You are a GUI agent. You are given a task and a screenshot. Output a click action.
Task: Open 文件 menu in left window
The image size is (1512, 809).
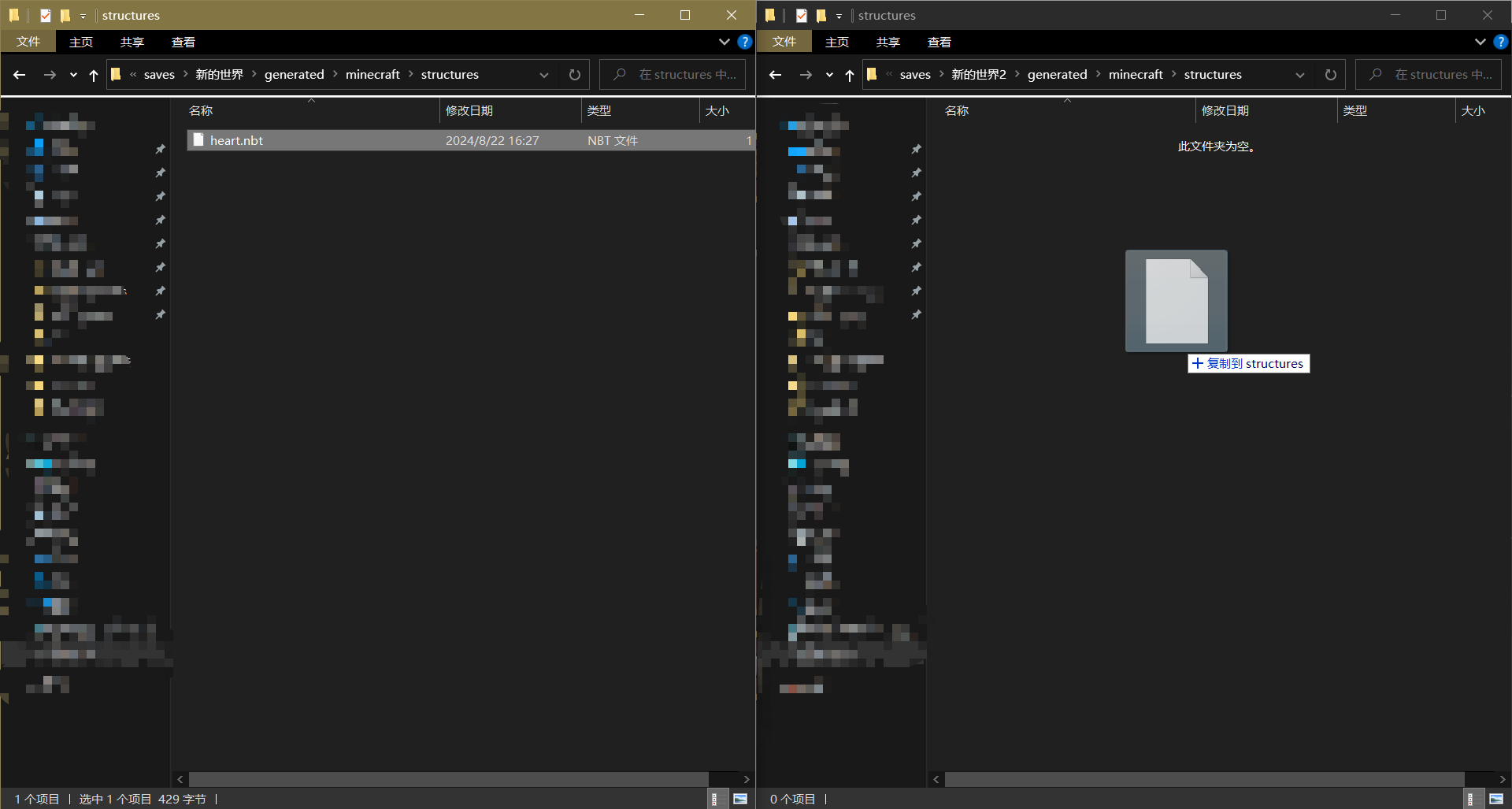pyautogui.click(x=28, y=42)
